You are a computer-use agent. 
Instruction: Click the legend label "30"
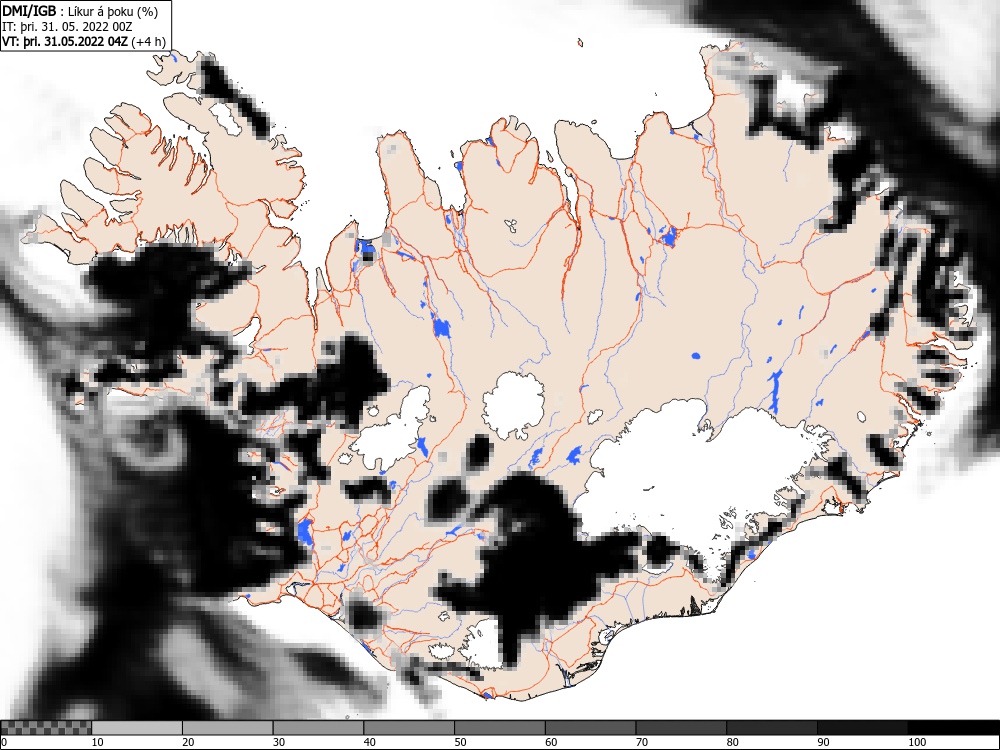point(279,742)
